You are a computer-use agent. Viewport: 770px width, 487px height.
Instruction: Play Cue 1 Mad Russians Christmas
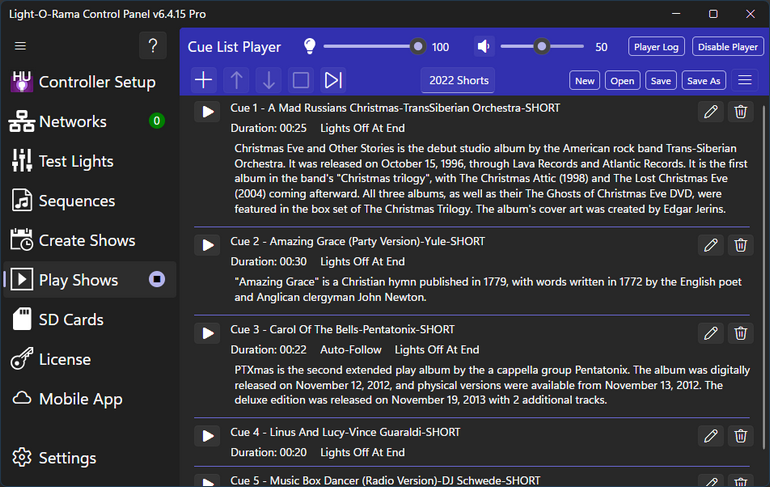[207, 112]
